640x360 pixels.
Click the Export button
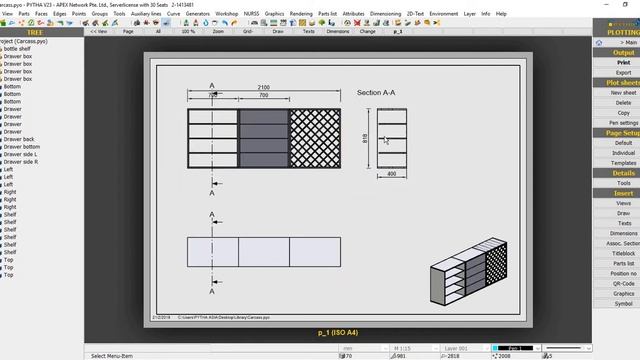(x=623, y=73)
